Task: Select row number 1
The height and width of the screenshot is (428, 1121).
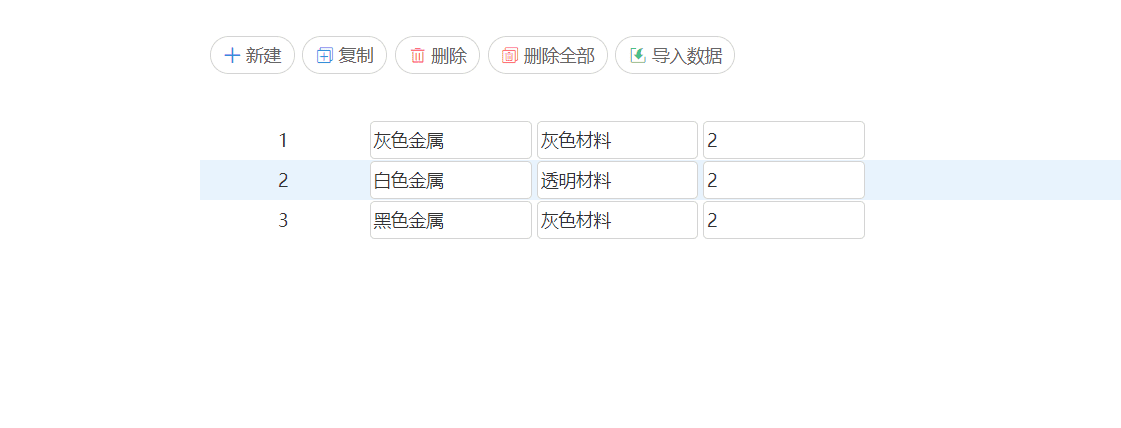Action: (283, 141)
